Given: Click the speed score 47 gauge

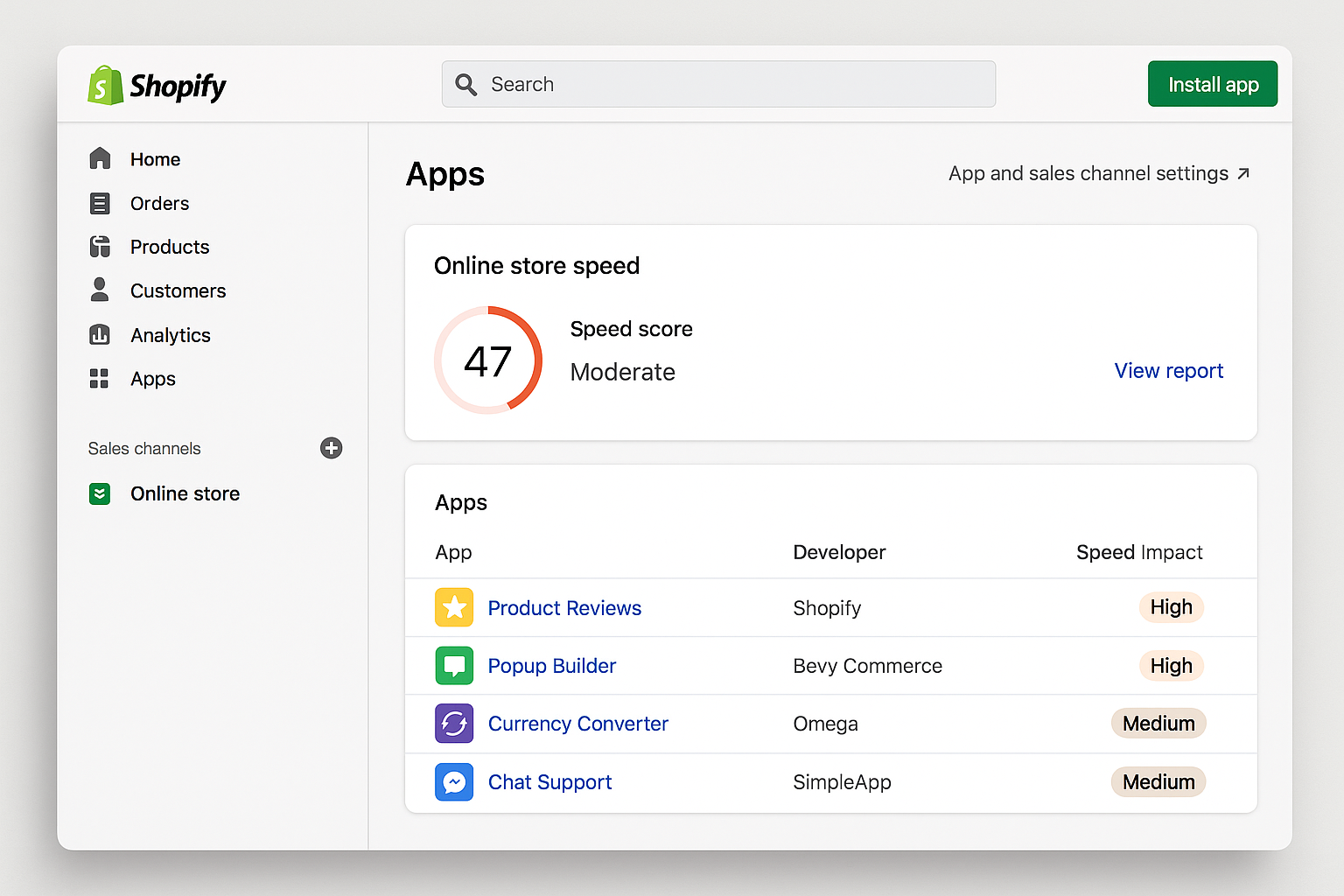Looking at the screenshot, I should [x=488, y=360].
